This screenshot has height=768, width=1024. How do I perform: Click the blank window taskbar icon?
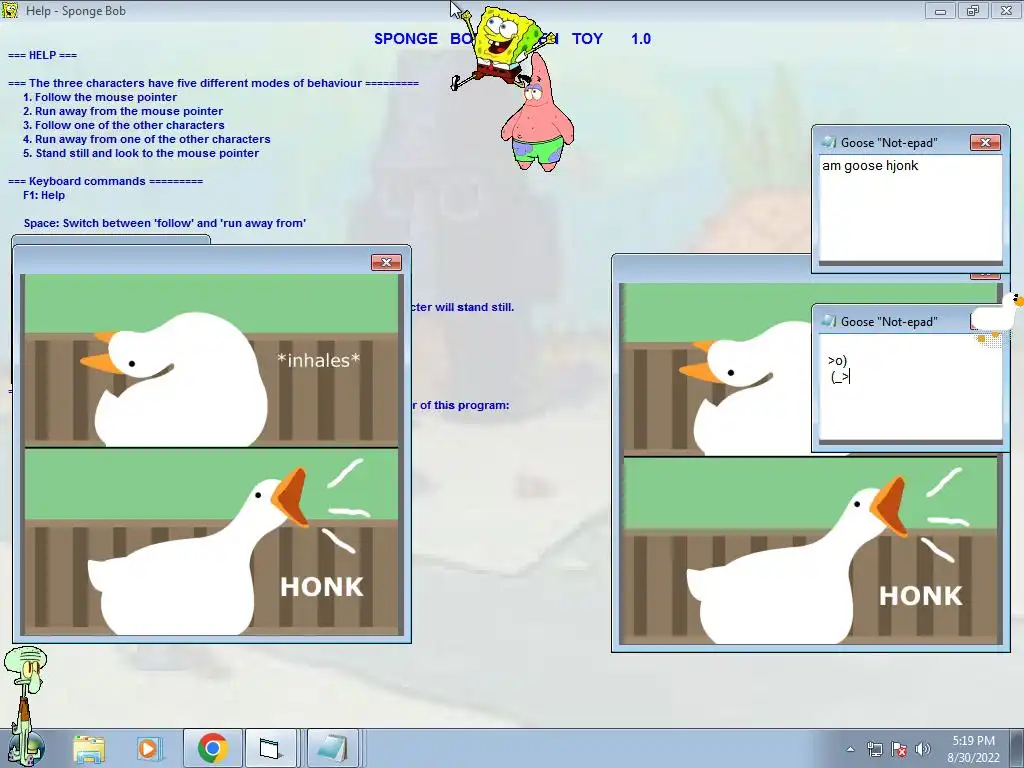tap(270, 748)
